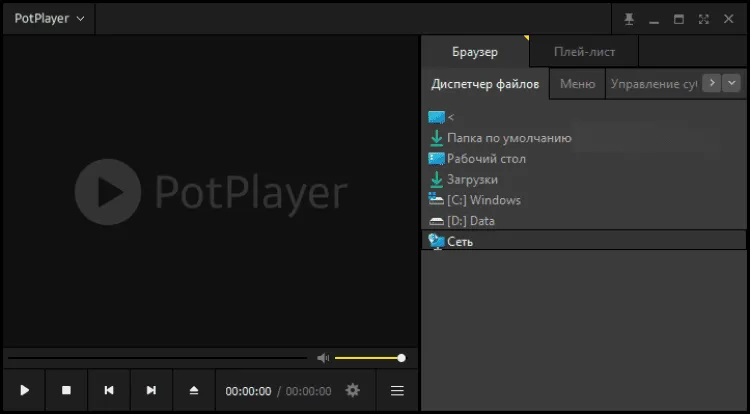Image resolution: width=750 pixels, height=414 pixels.
Task: Go up using the '<' entry
Action: tap(584, 117)
